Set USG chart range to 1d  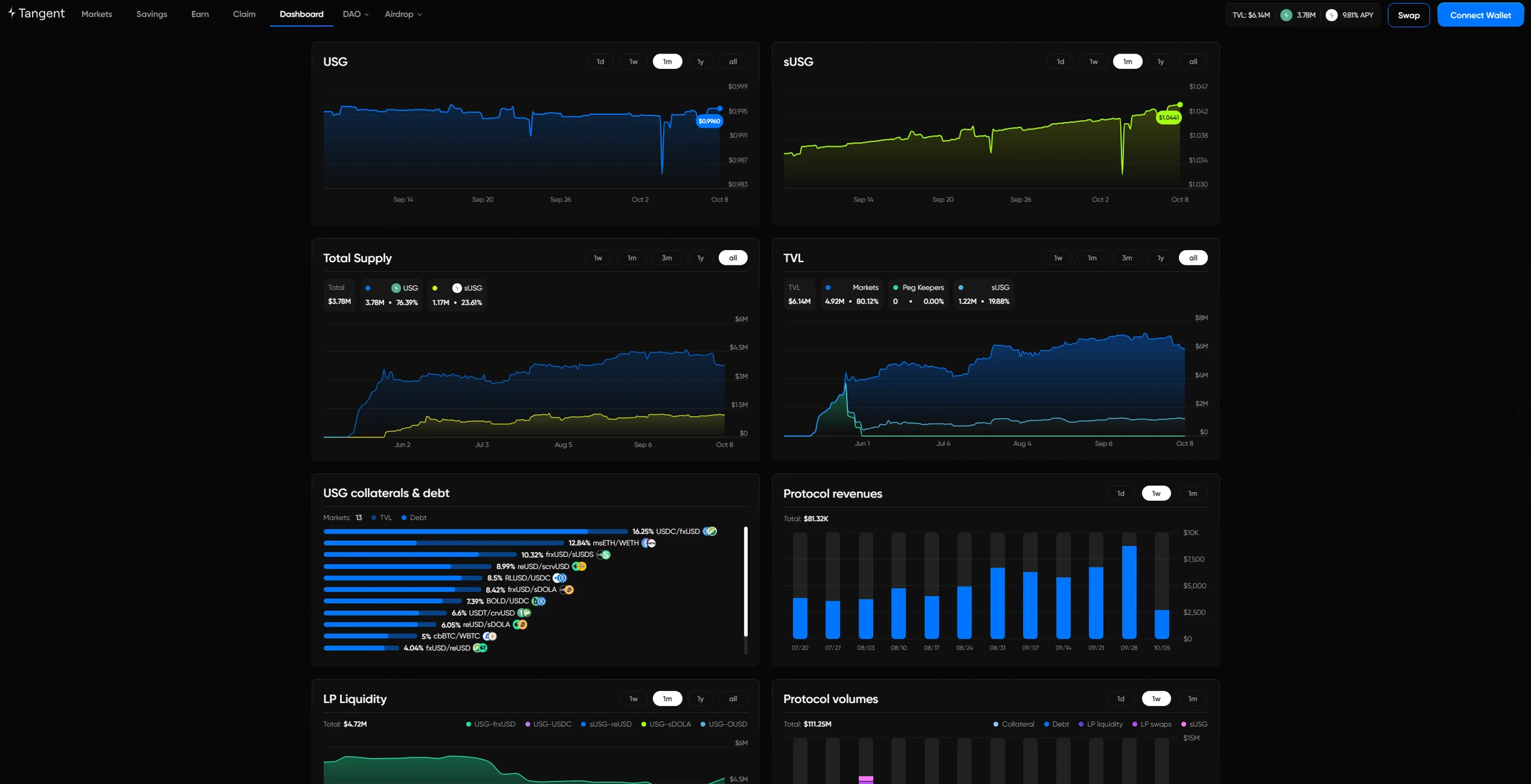(x=600, y=61)
